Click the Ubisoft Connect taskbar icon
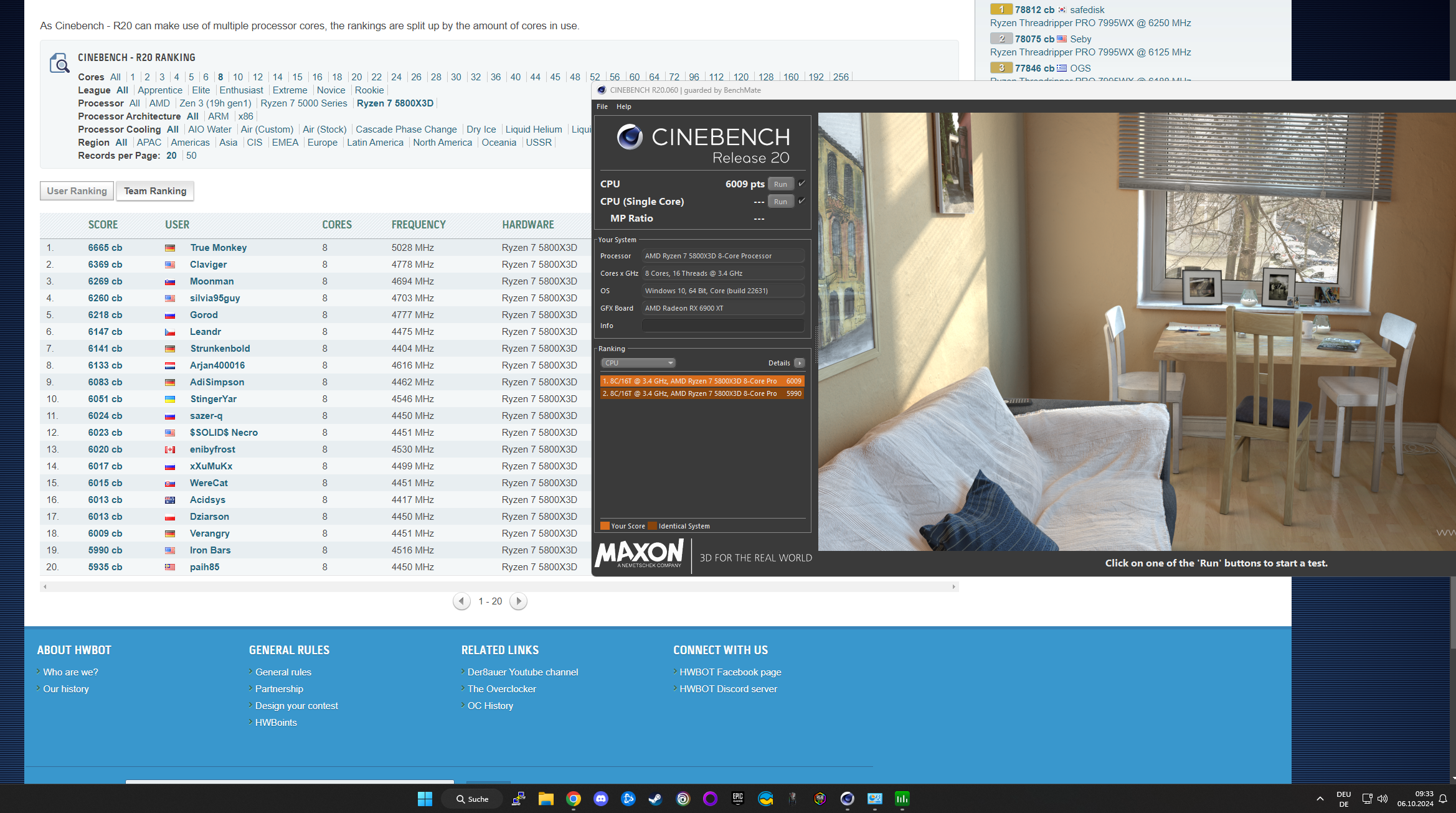Screen dimensions: 1456x813 (x=683, y=799)
